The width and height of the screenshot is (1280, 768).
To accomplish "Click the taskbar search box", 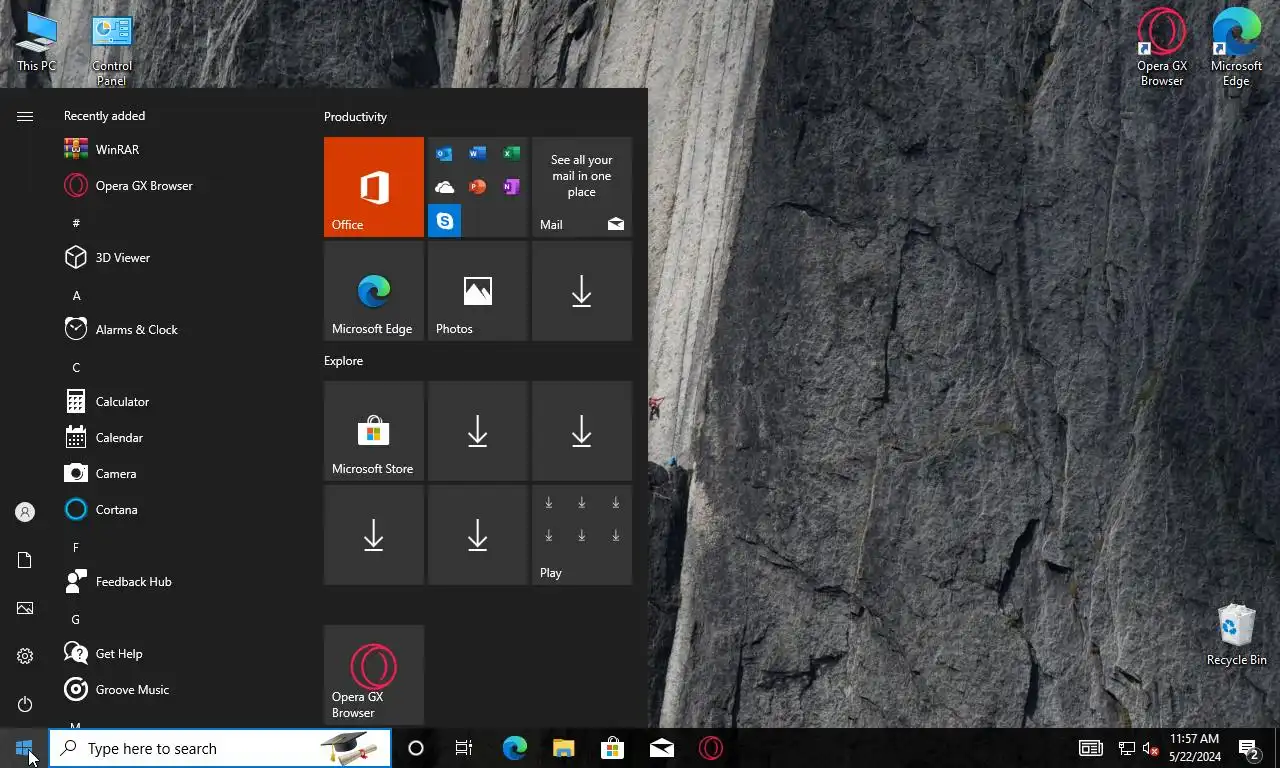I will pyautogui.click(x=220, y=748).
